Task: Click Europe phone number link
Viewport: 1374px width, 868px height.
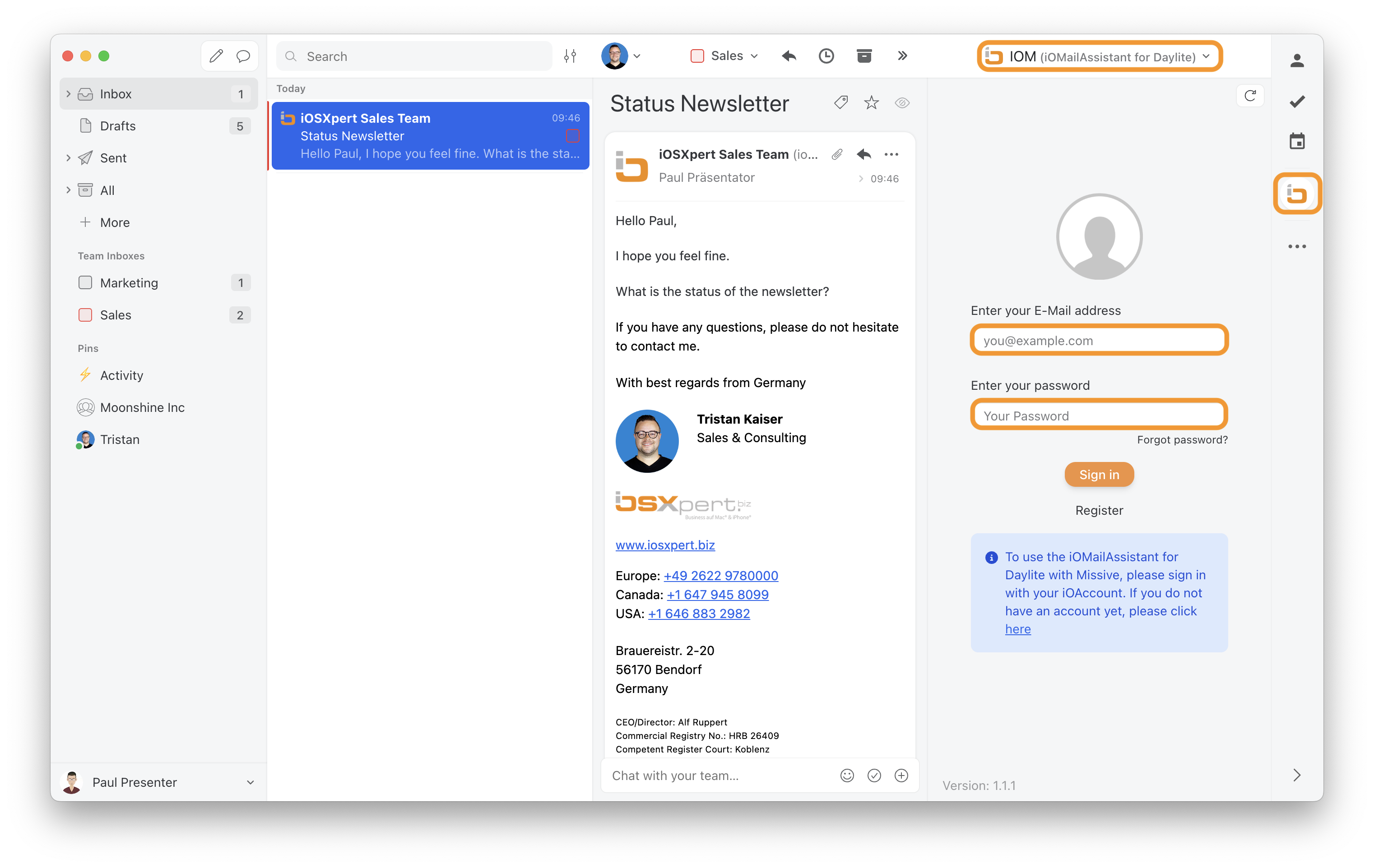Action: pyautogui.click(x=721, y=576)
